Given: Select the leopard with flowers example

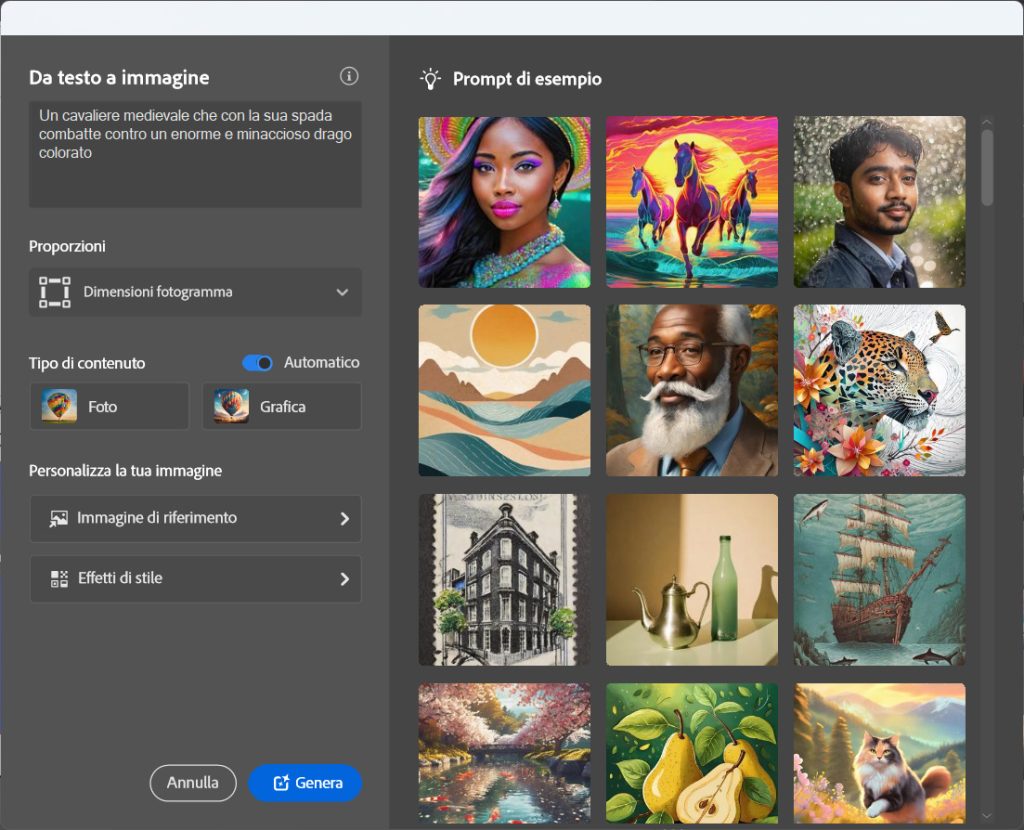Looking at the screenshot, I should [879, 390].
